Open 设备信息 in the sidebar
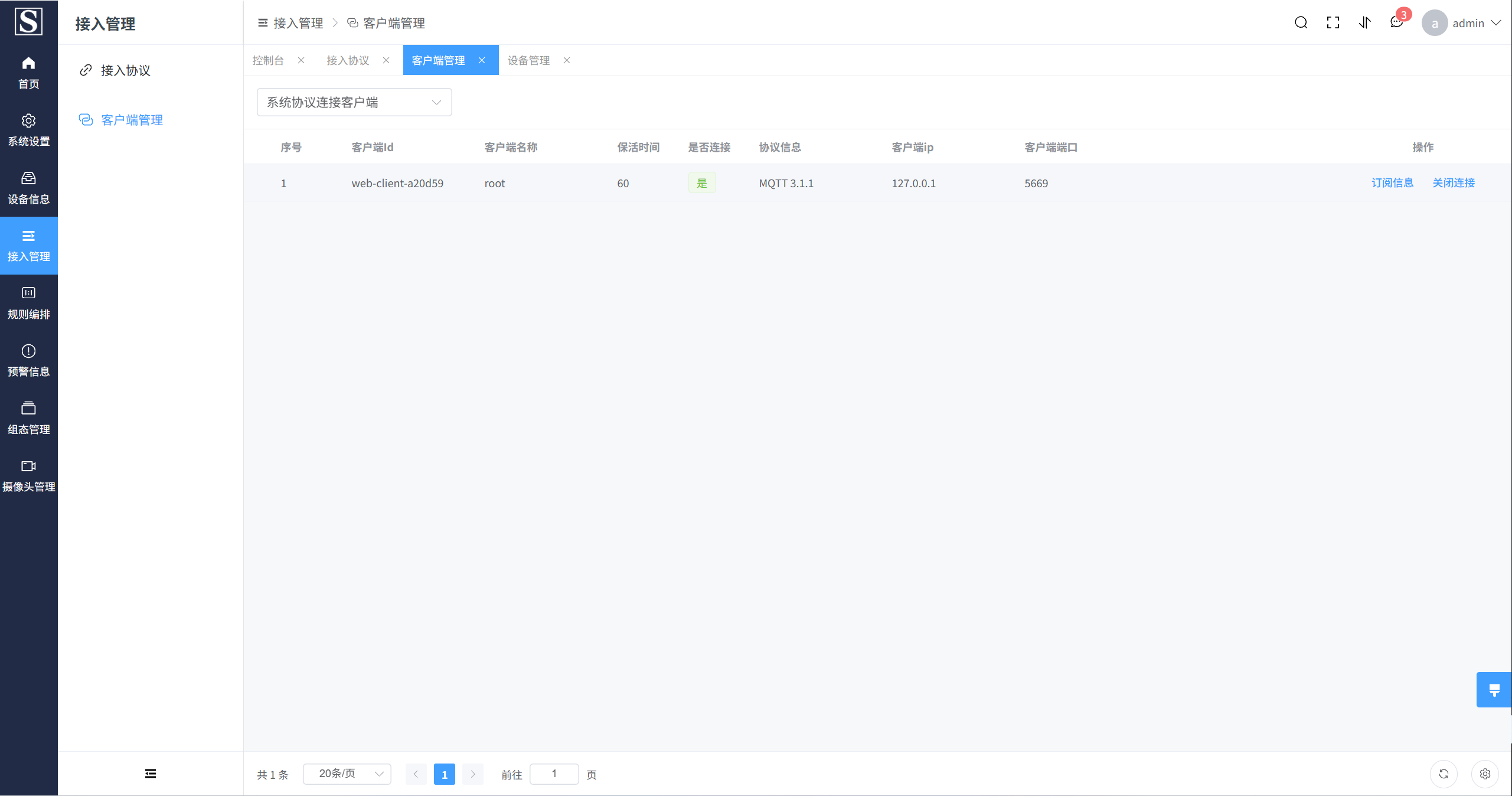This screenshot has height=796, width=1512. tap(28, 188)
